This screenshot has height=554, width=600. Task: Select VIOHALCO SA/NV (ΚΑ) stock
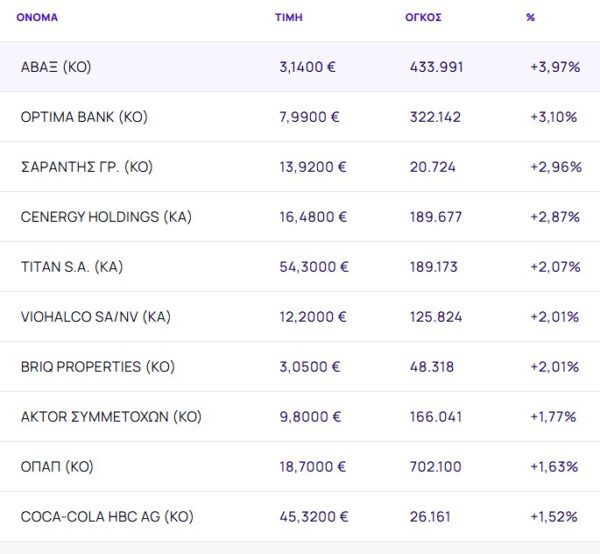click(x=96, y=317)
